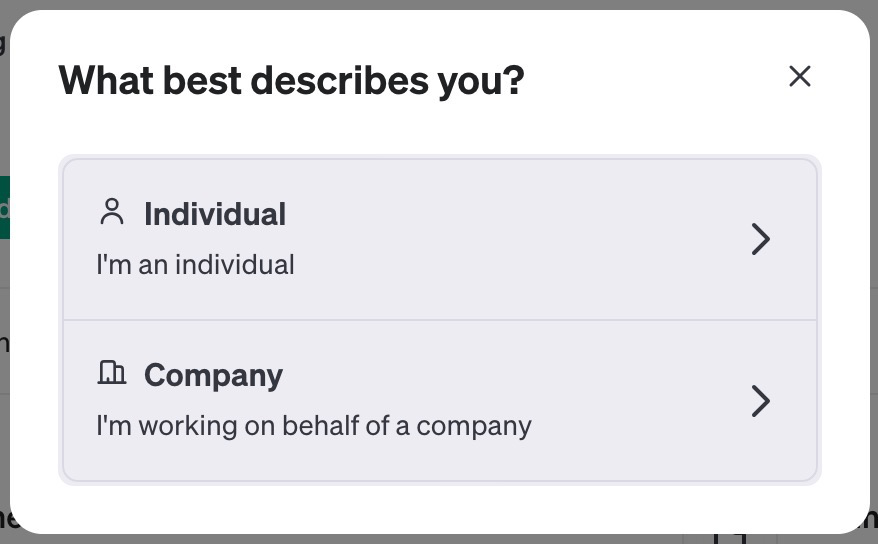Click the clipped letter at top-left backdrop corner
Screen dimensions: 878x544
point(3,44)
